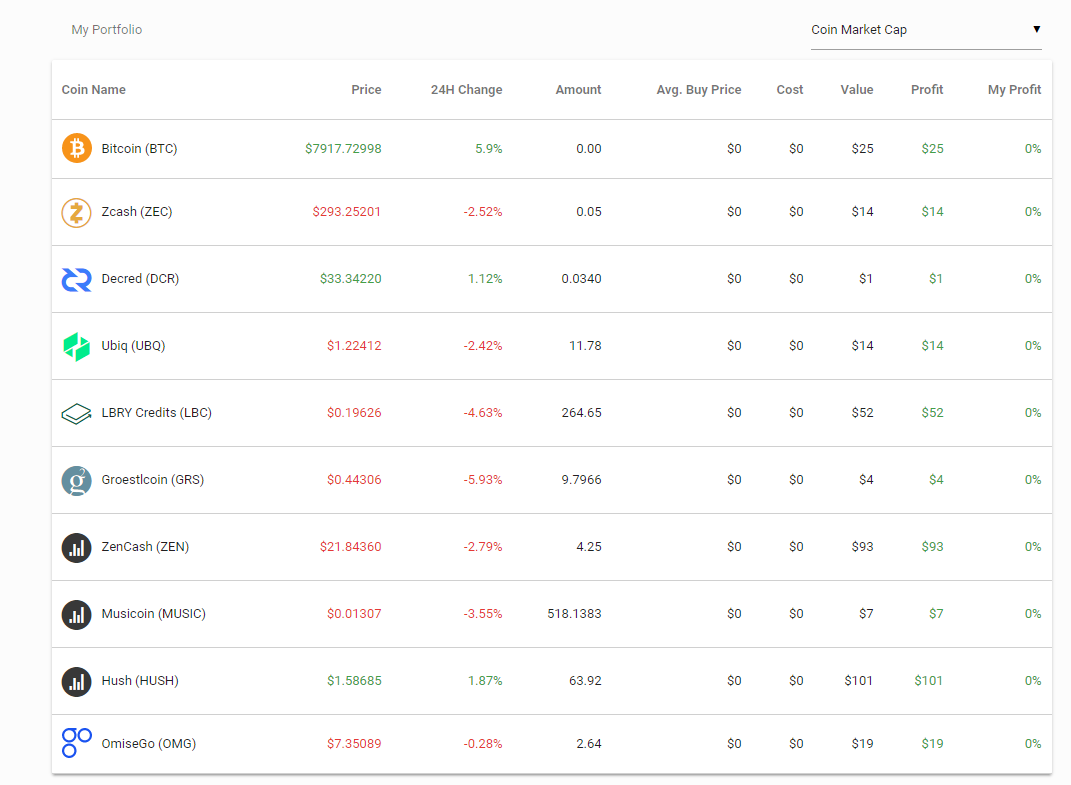The image size is (1071, 785).
Task: Click the My Profit column header
Action: [x=1014, y=89]
